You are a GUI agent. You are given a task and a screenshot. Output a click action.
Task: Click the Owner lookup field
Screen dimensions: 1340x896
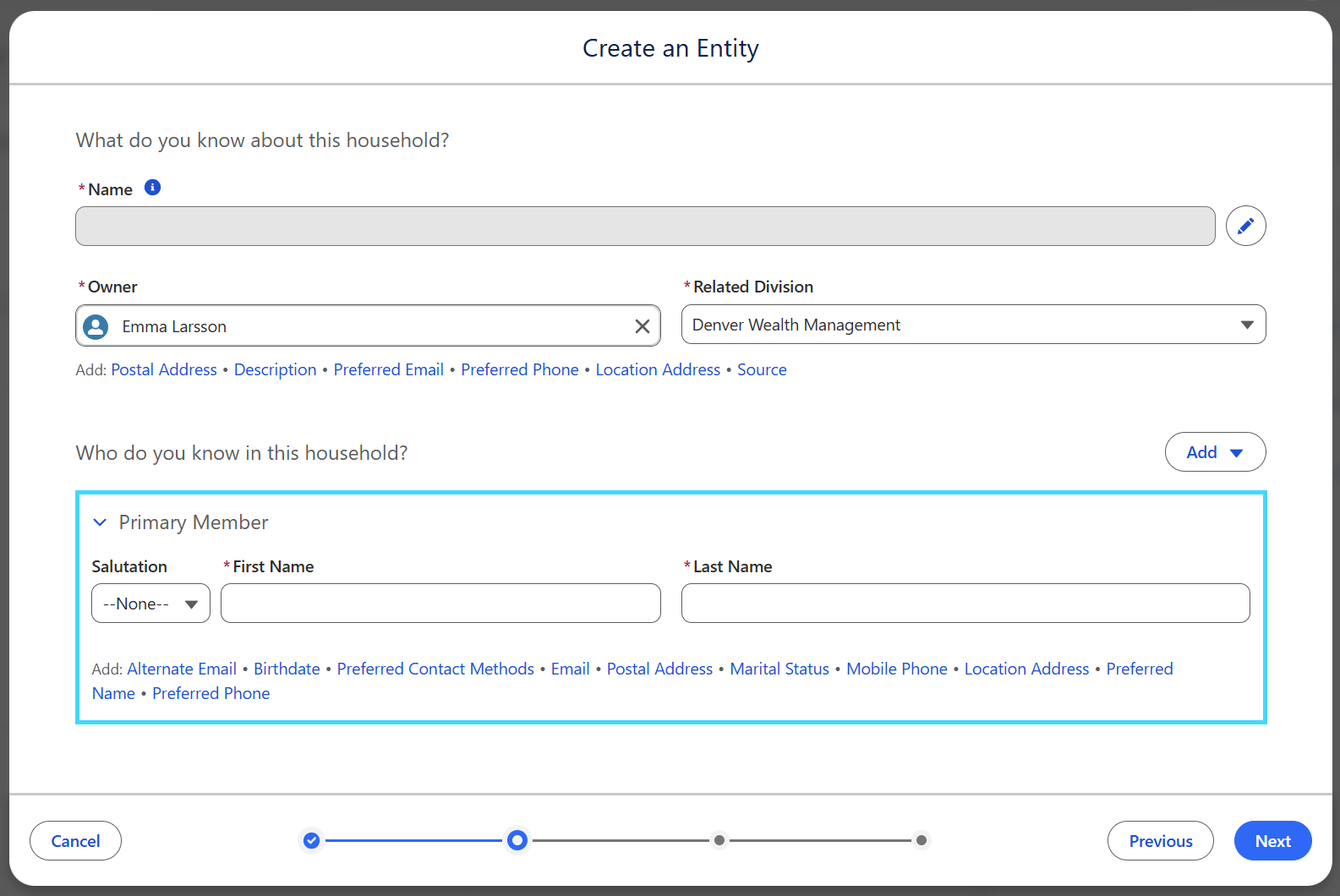(x=368, y=325)
